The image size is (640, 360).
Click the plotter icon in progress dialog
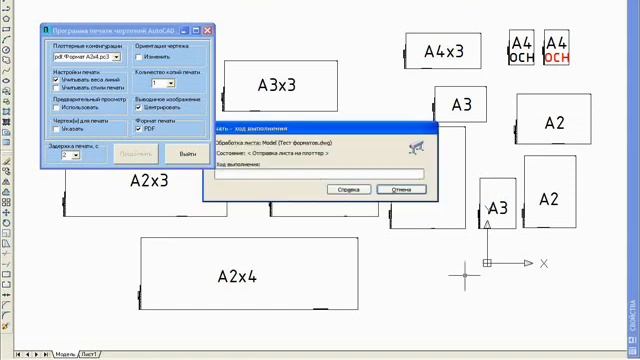coord(416,147)
